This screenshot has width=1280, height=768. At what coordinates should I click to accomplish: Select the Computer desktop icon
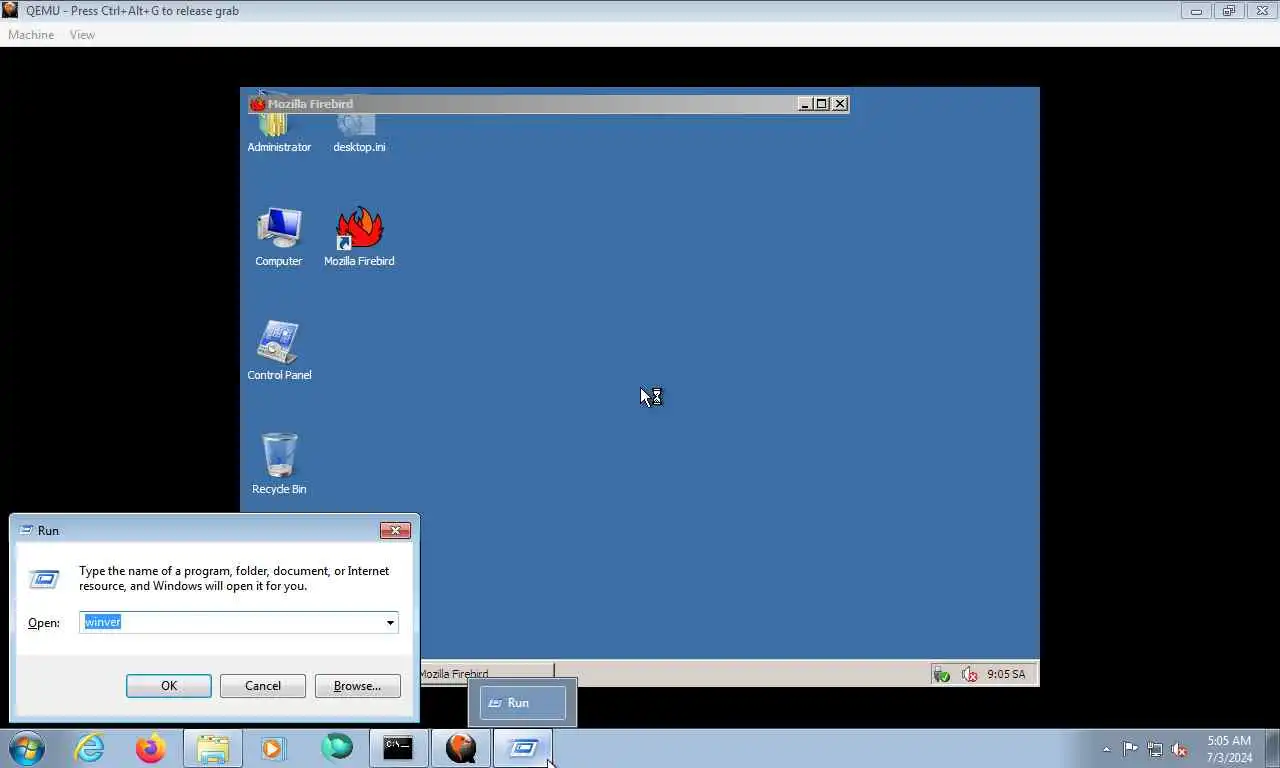[279, 237]
